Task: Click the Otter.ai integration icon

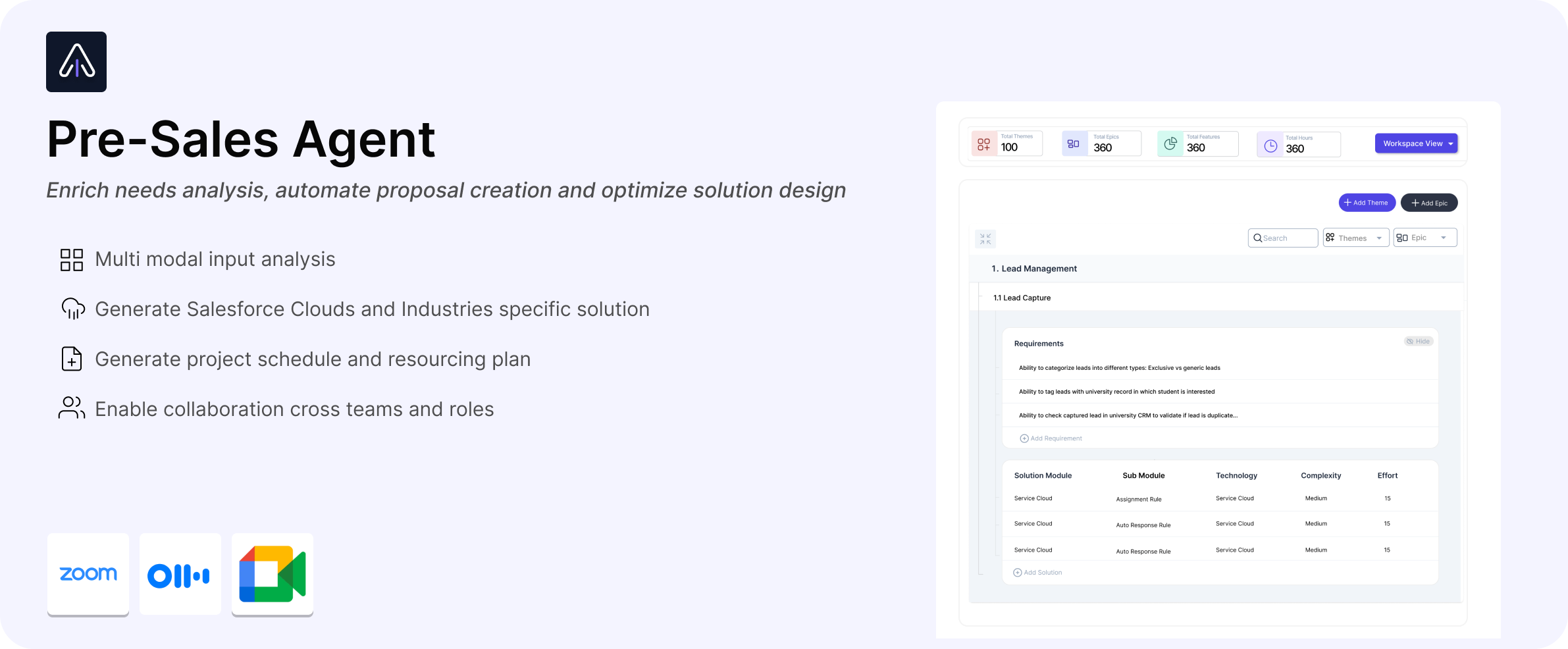Action: coord(180,575)
